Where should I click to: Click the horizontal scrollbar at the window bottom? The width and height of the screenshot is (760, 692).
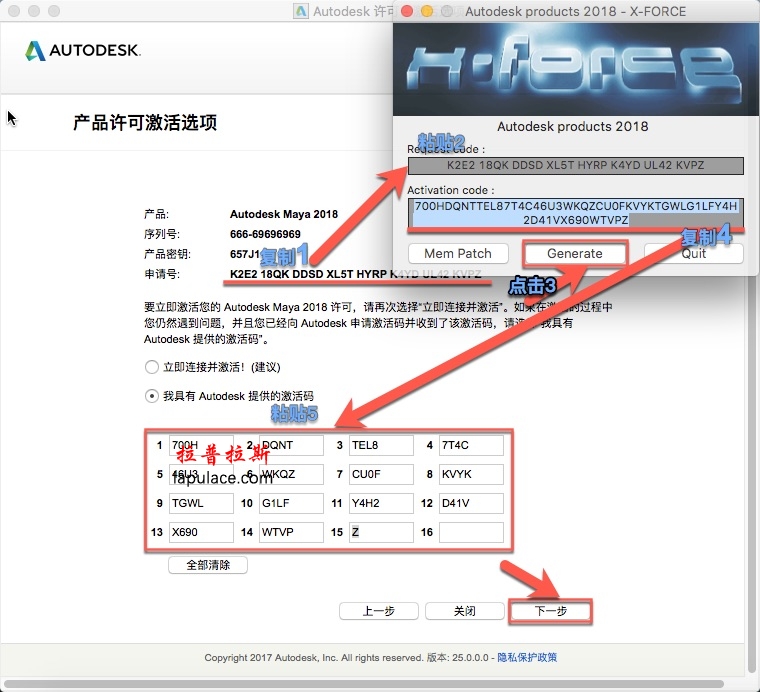(x=364, y=684)
